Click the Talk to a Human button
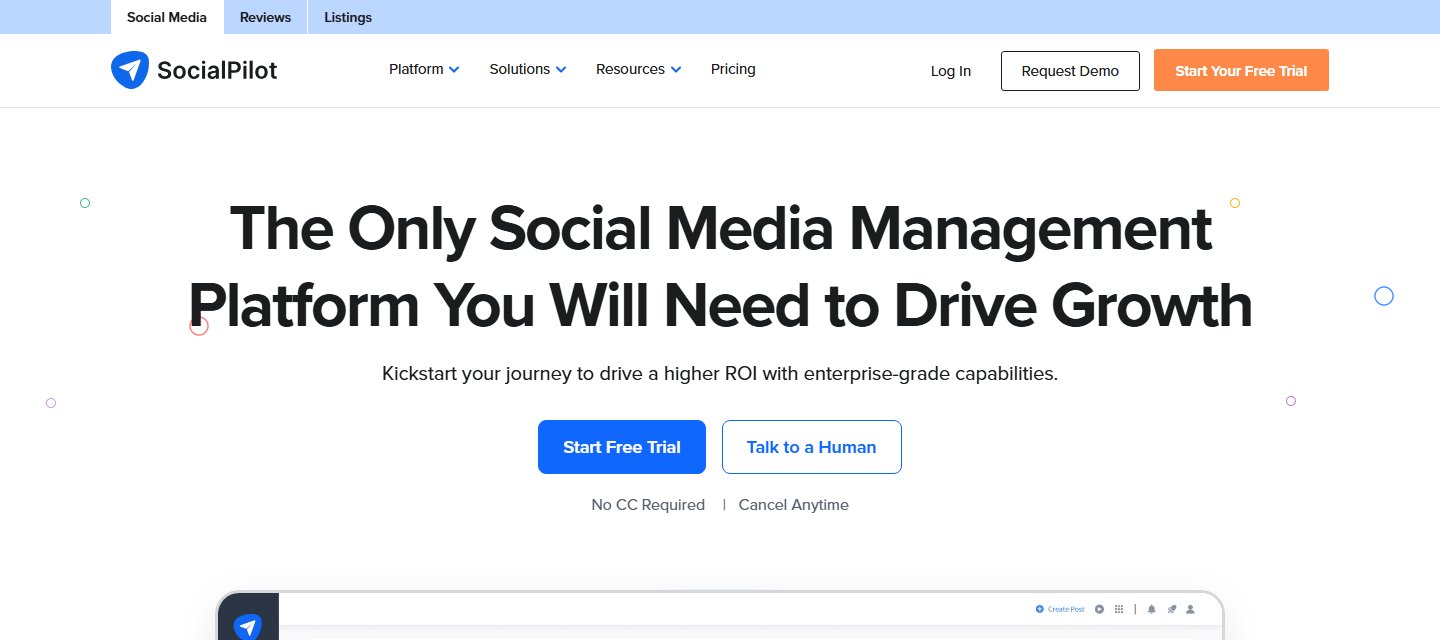1440x640 pixels. [x=812, y=447]
